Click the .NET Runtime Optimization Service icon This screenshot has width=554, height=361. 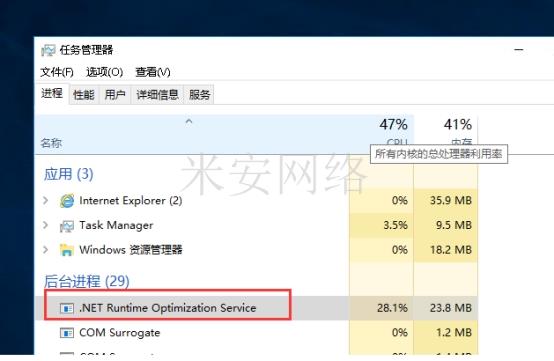67,308
